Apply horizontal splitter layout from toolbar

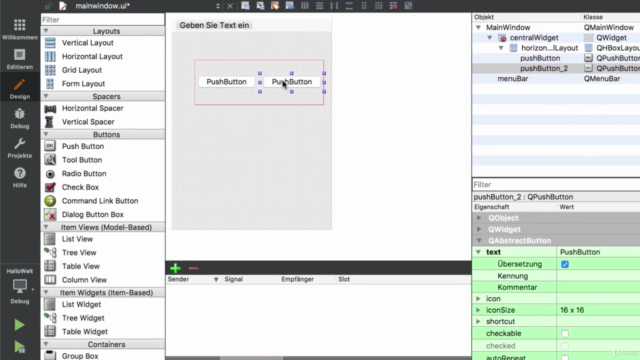coord(334,6)
